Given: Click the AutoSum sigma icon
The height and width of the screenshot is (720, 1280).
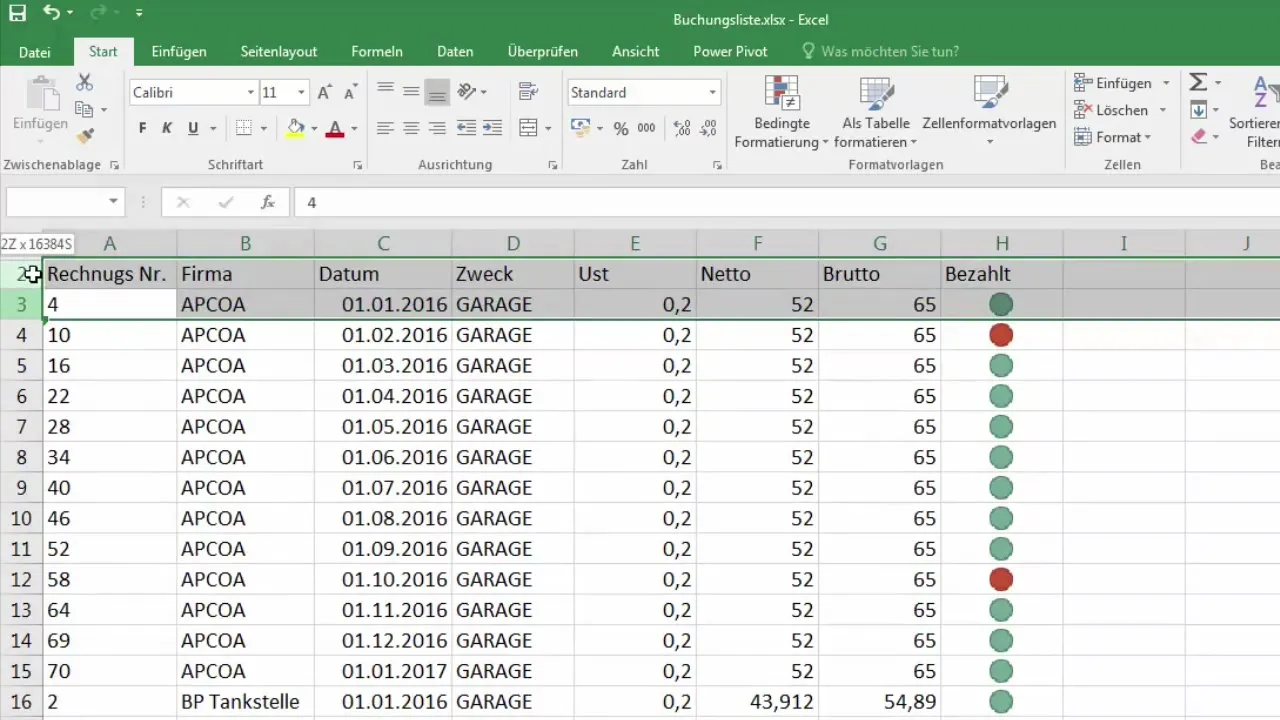Looking at the screenshot, I should tap(1198, 83).
